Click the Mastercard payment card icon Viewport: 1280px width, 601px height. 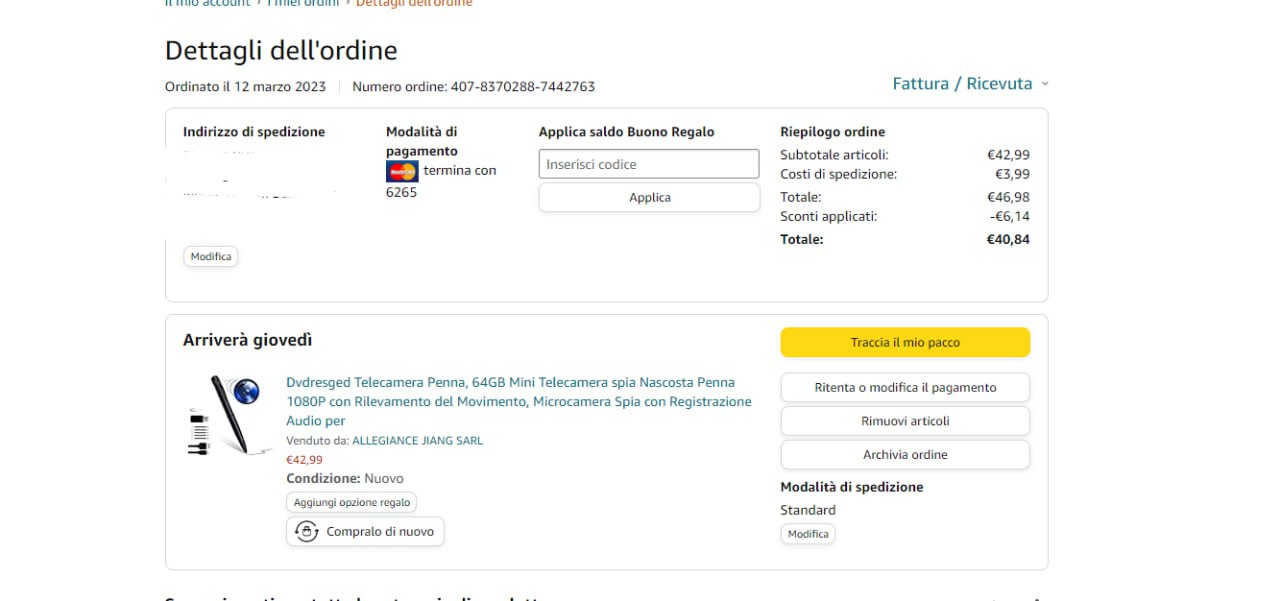[x=402, y=171]
